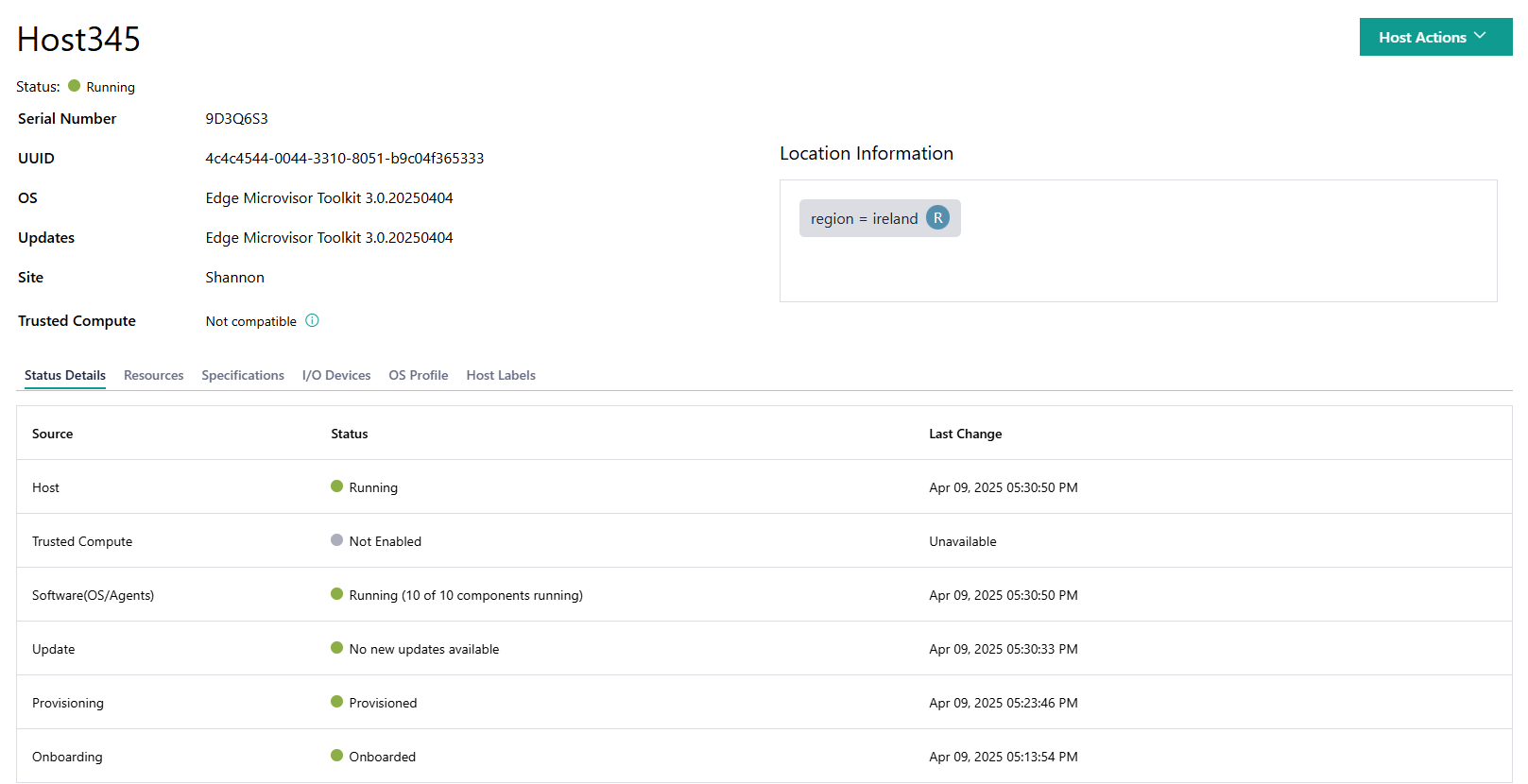The width and height of the screenshot is (1528, 784).
Task: Click the Software components running status dot
Action: click(x=336, y=594)
